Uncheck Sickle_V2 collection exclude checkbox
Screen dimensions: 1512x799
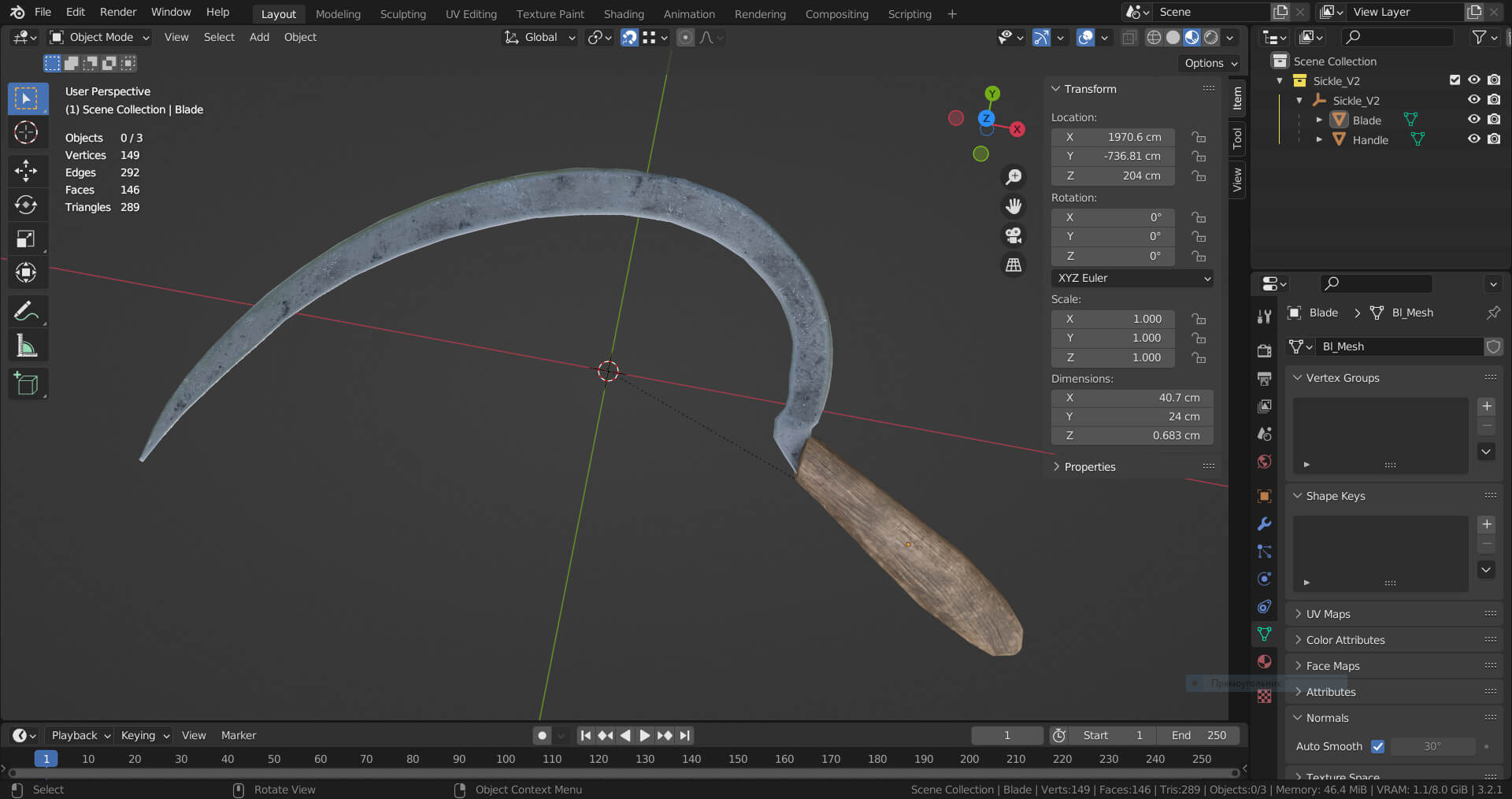pos(1455,80)
